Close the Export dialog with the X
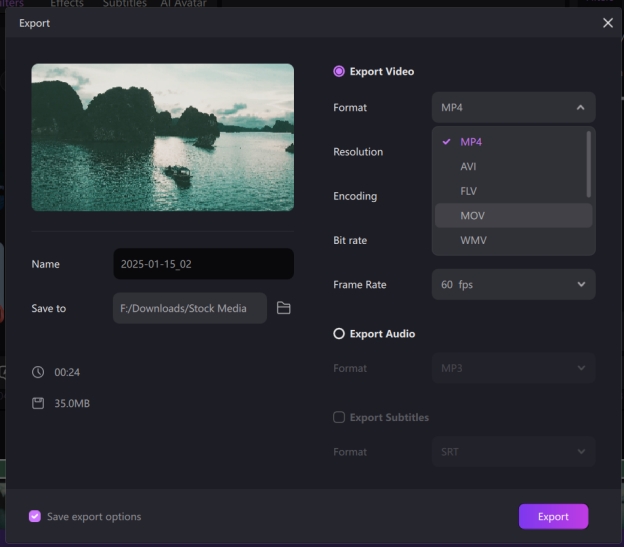The height and width of the screenshot is (548, 624). [x=607, y=23]
